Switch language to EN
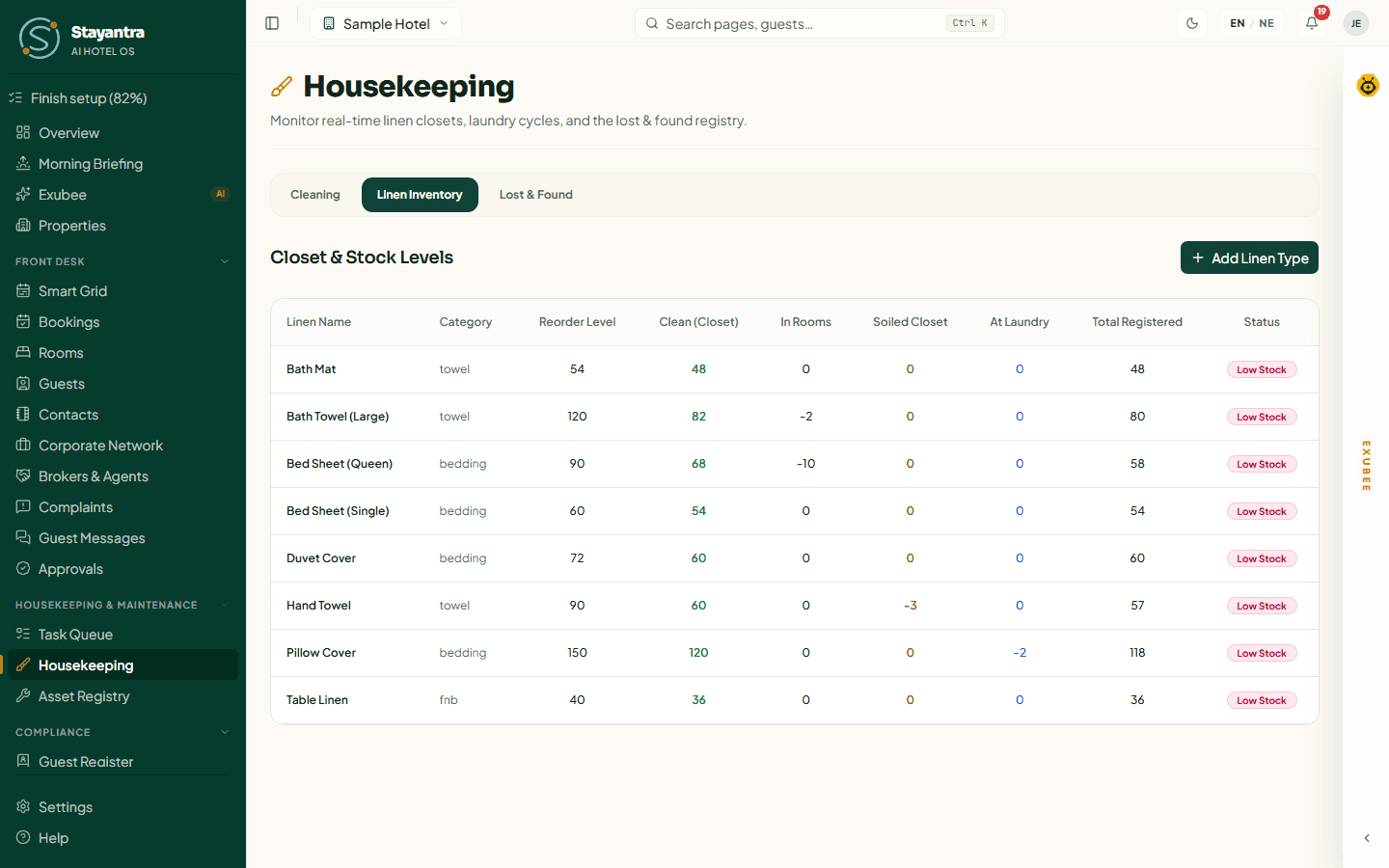1389x868 pixels. (1238, 23)
